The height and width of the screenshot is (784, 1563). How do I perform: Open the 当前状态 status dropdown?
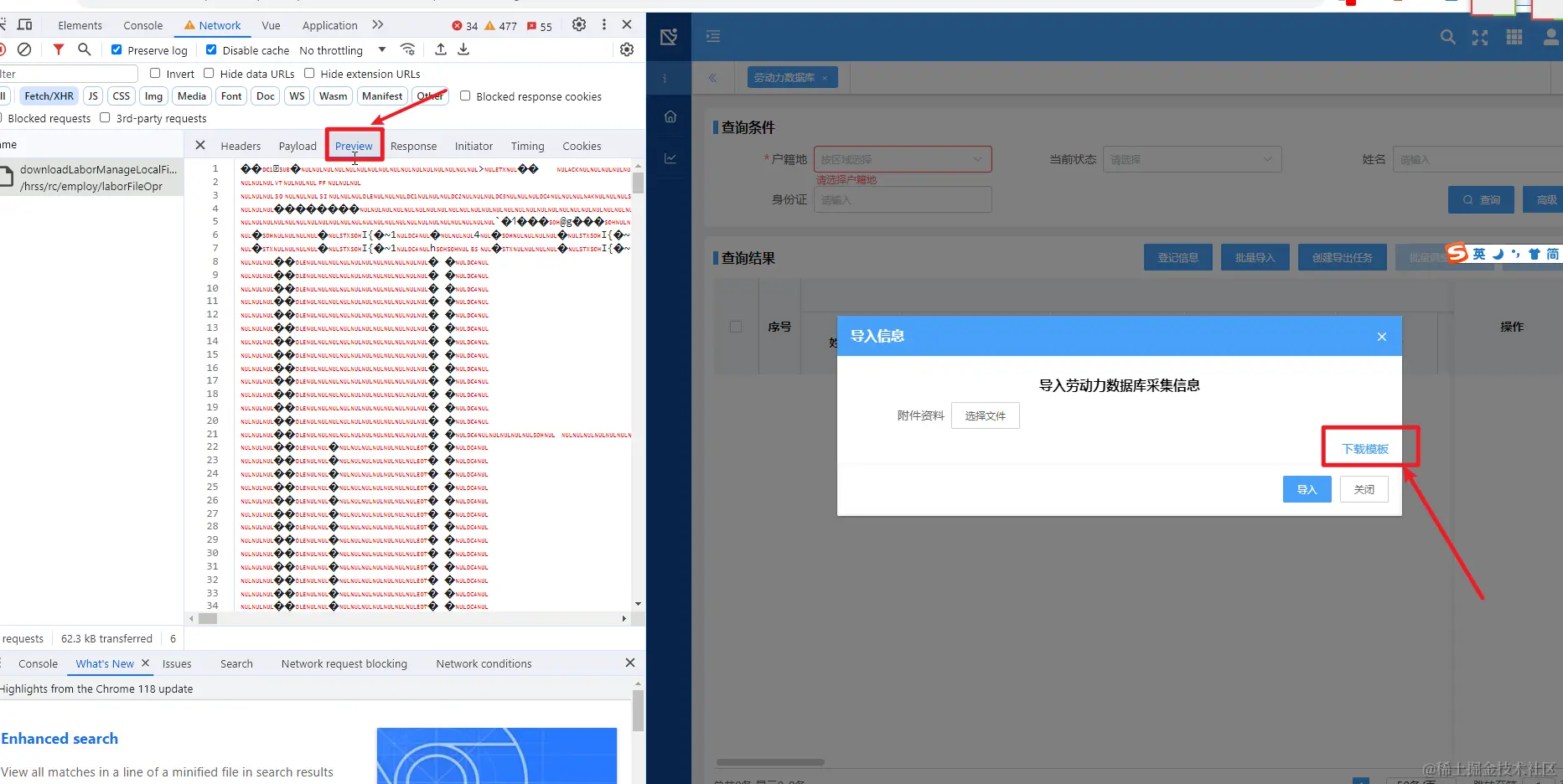click(x=1192, y=159)
